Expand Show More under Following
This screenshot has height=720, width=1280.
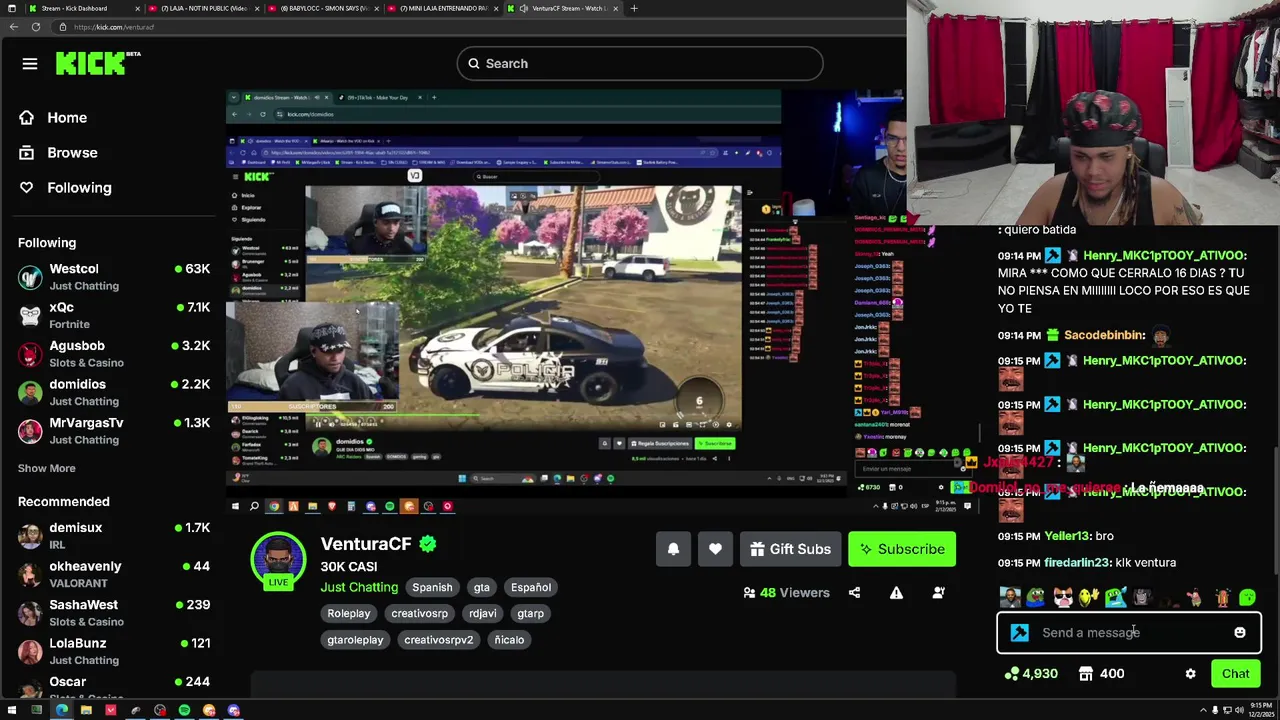(x=46, y=468)
